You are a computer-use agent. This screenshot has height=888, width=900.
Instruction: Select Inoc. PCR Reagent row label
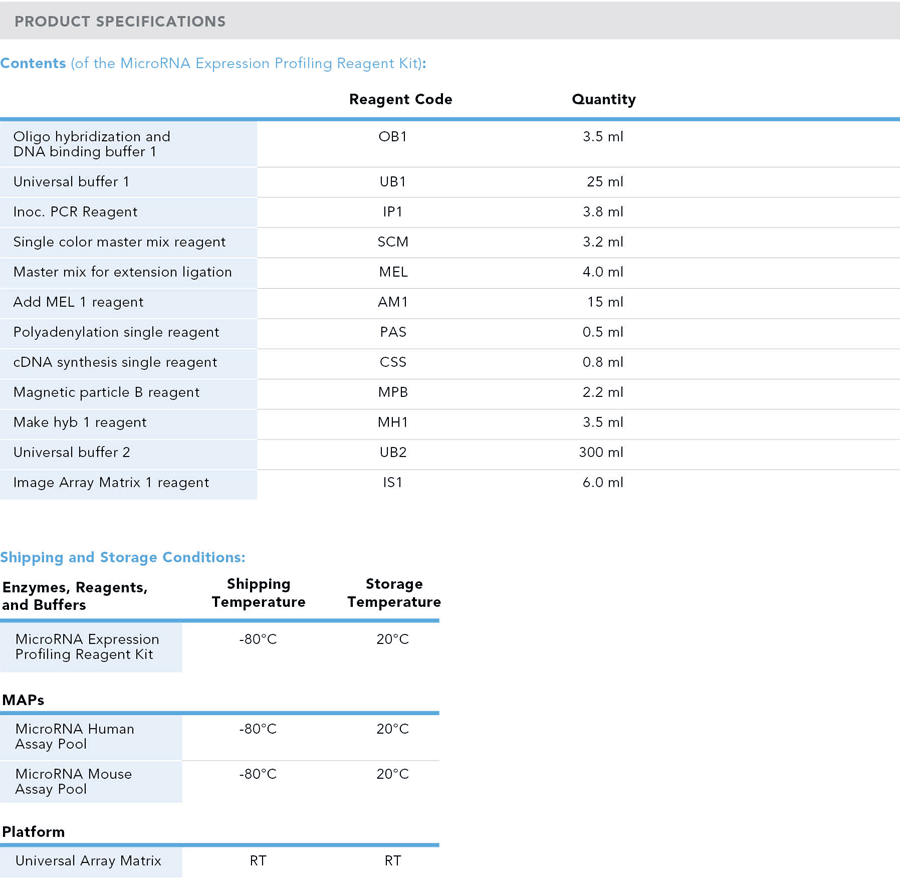(x=75, y=212)
